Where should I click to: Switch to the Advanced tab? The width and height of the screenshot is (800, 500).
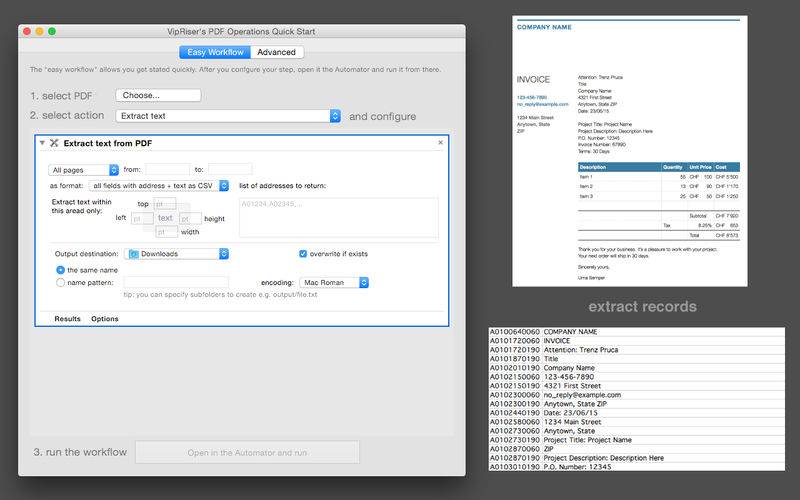(277, 52)
